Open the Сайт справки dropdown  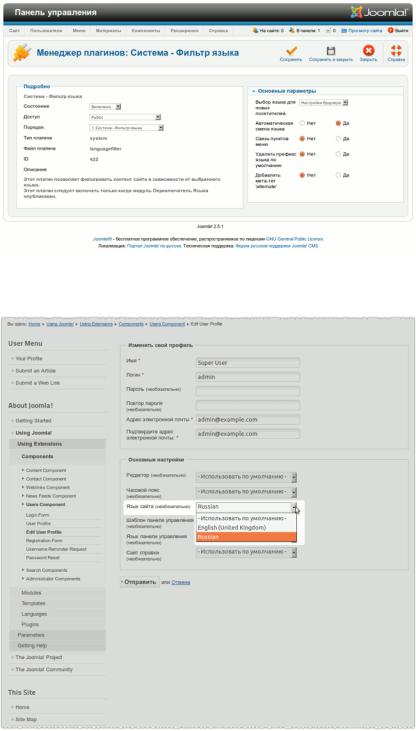(246, 552)
